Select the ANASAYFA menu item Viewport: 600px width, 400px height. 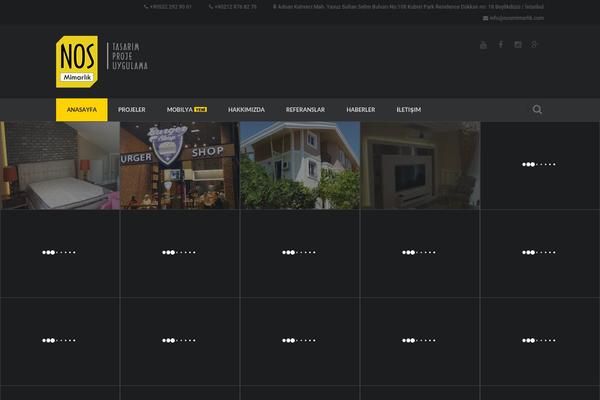(x=82, y=110)
